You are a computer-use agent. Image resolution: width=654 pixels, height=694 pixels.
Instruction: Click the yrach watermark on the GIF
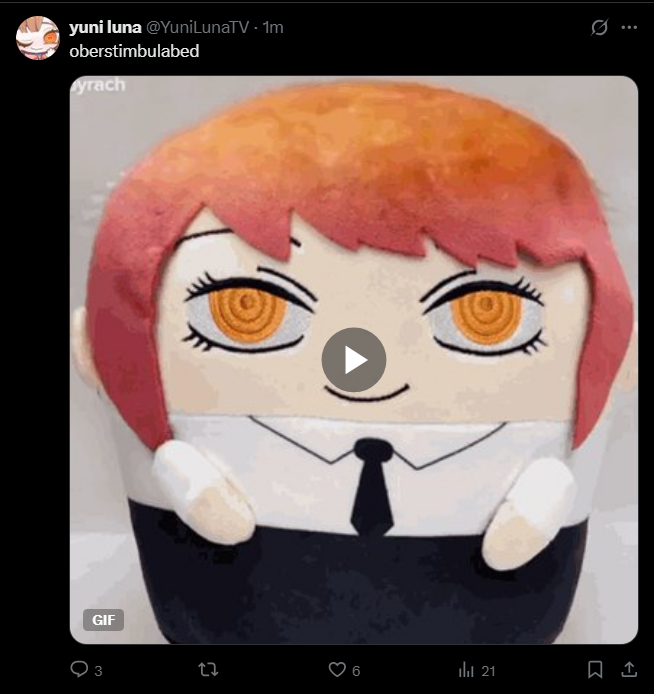click(99, 85)
